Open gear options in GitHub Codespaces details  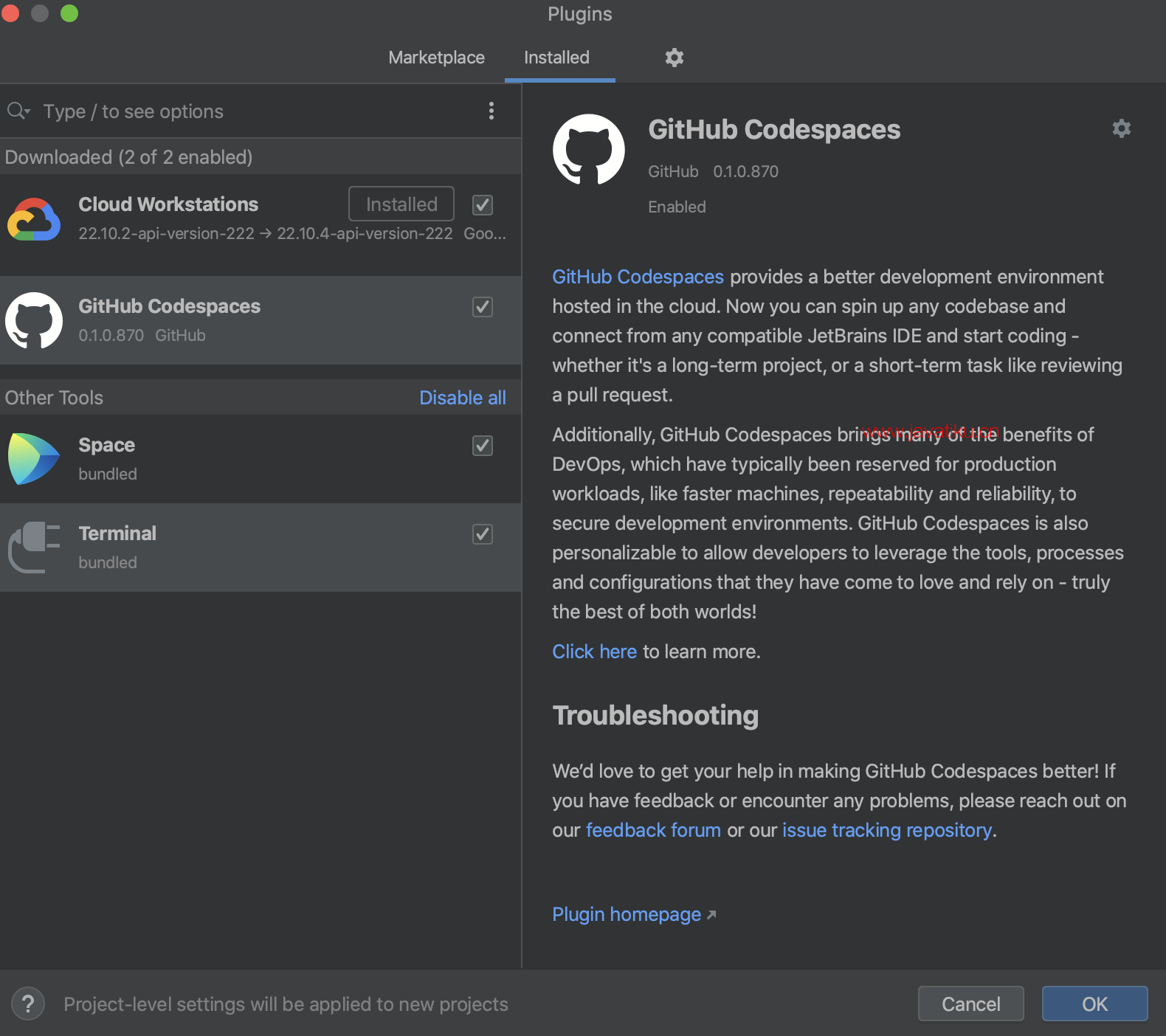tap(1121, 129)
